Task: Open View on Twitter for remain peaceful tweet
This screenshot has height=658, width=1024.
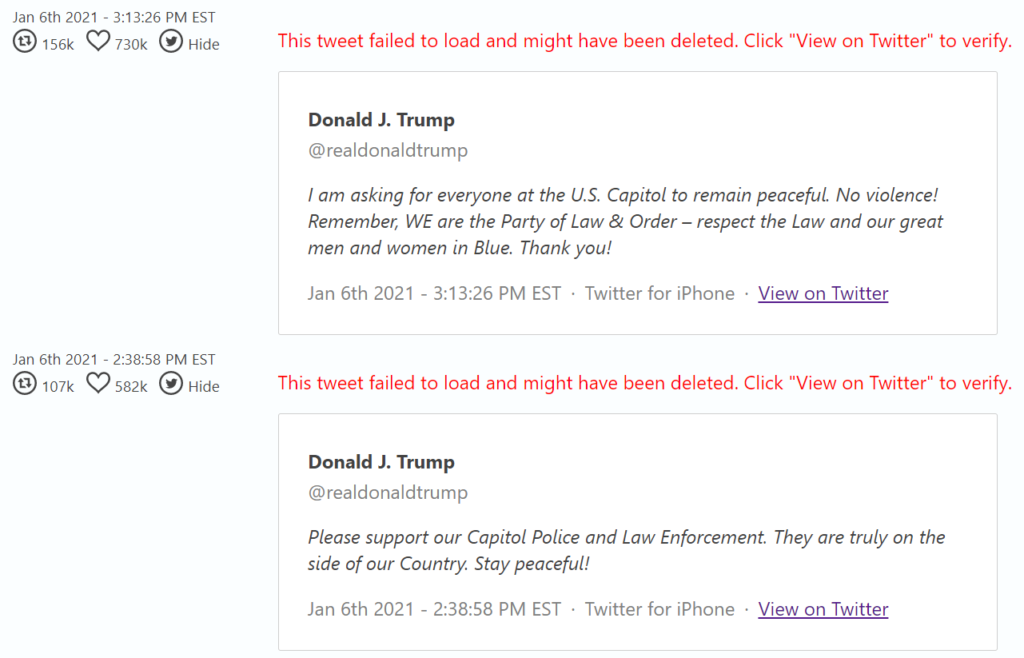Action: (823, 293)
